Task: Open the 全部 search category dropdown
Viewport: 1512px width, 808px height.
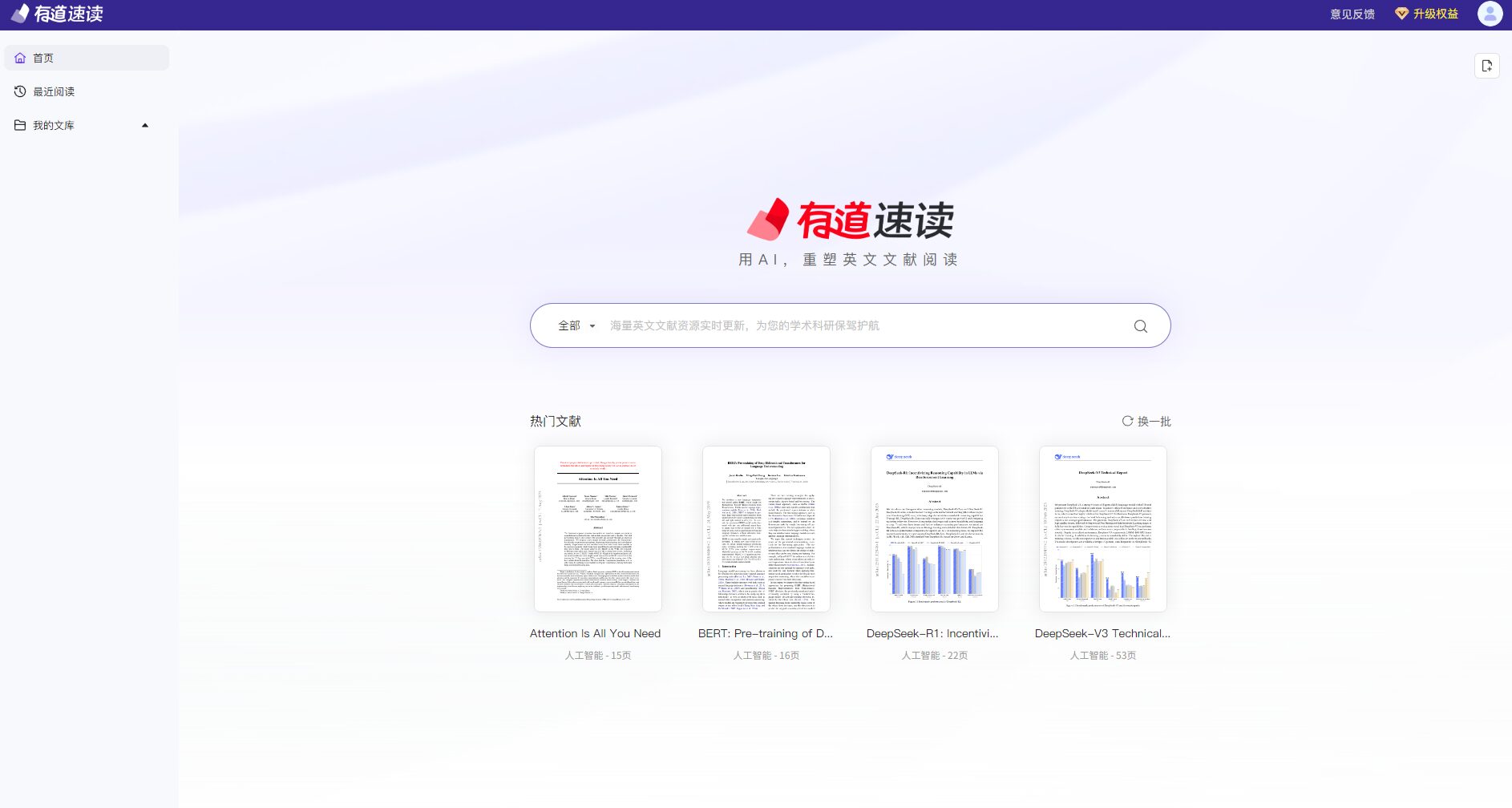Action: [576, 326]
